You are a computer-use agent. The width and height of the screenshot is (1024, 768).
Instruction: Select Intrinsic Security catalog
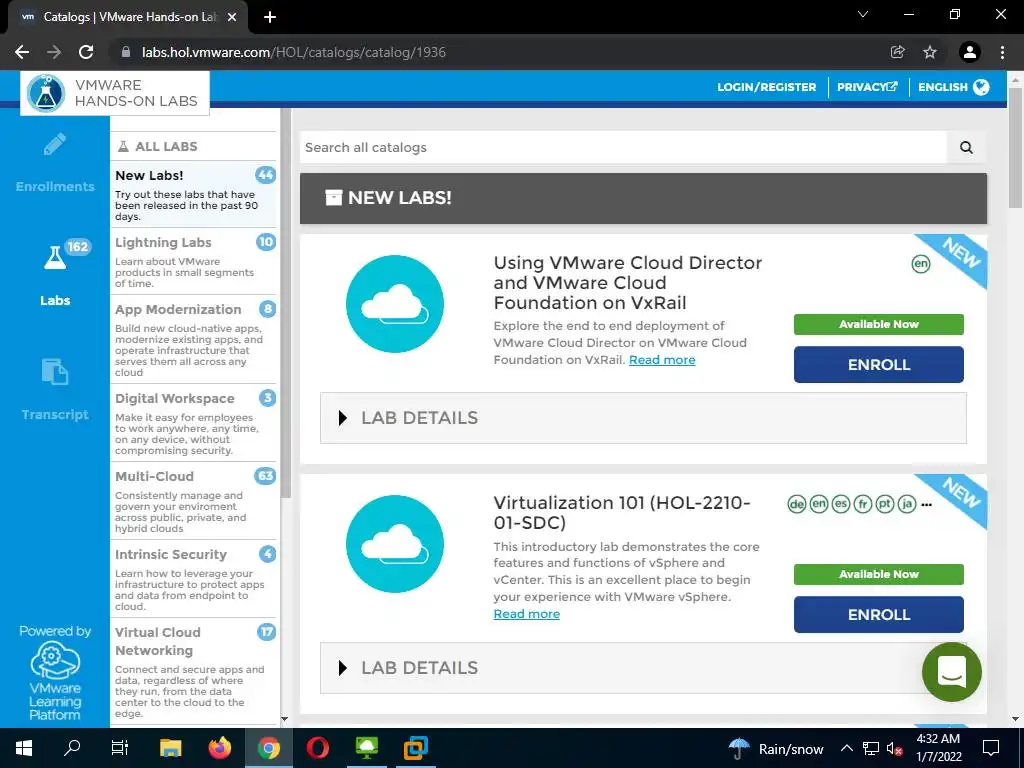click(x=195, y=579)
